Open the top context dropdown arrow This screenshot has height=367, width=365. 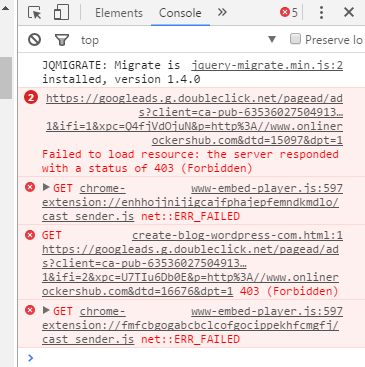272,39
